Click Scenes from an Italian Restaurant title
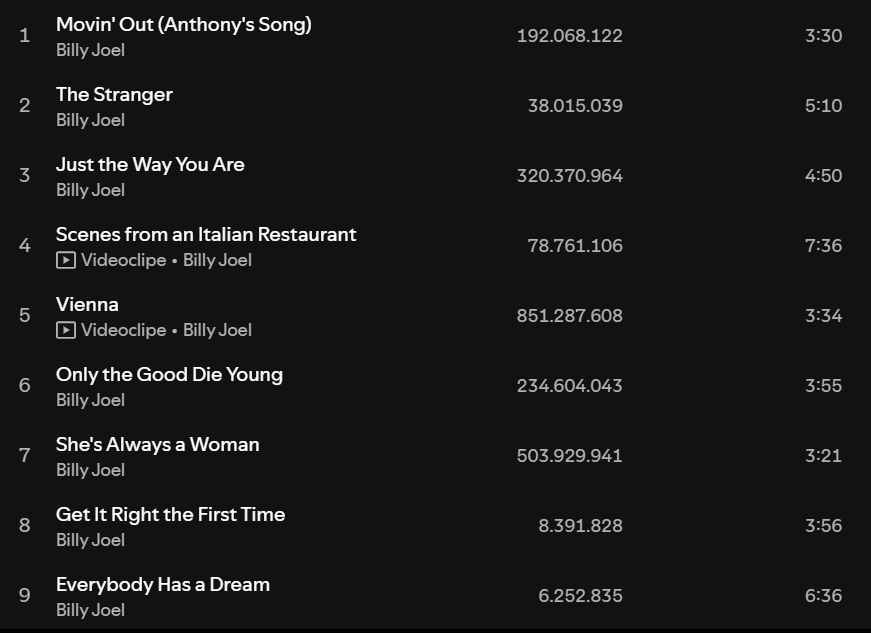 [x=206, y=234]
